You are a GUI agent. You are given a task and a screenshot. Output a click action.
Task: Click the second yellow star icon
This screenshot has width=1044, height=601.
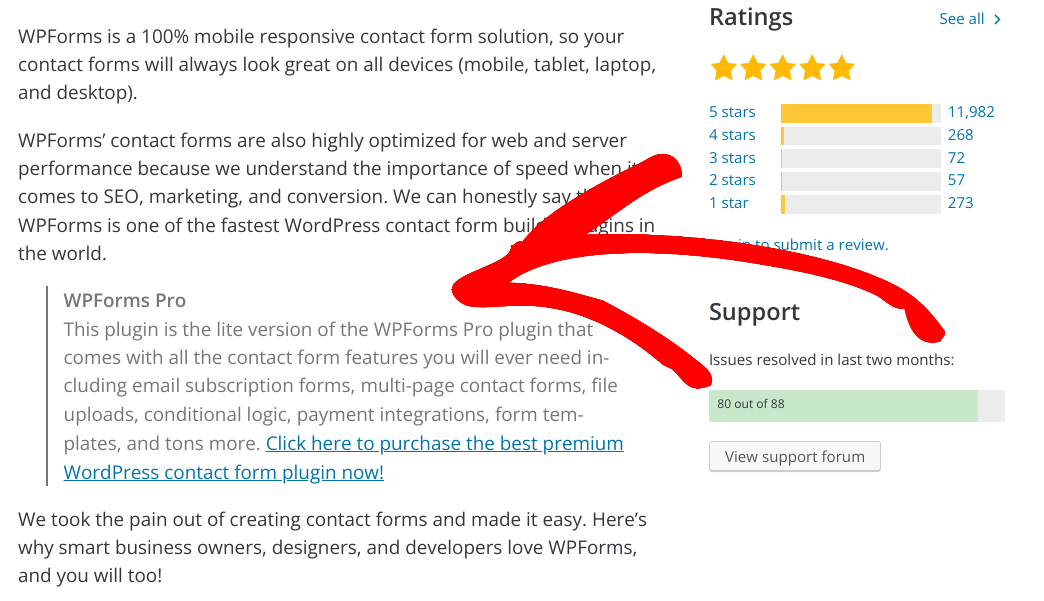pos(753,67)
